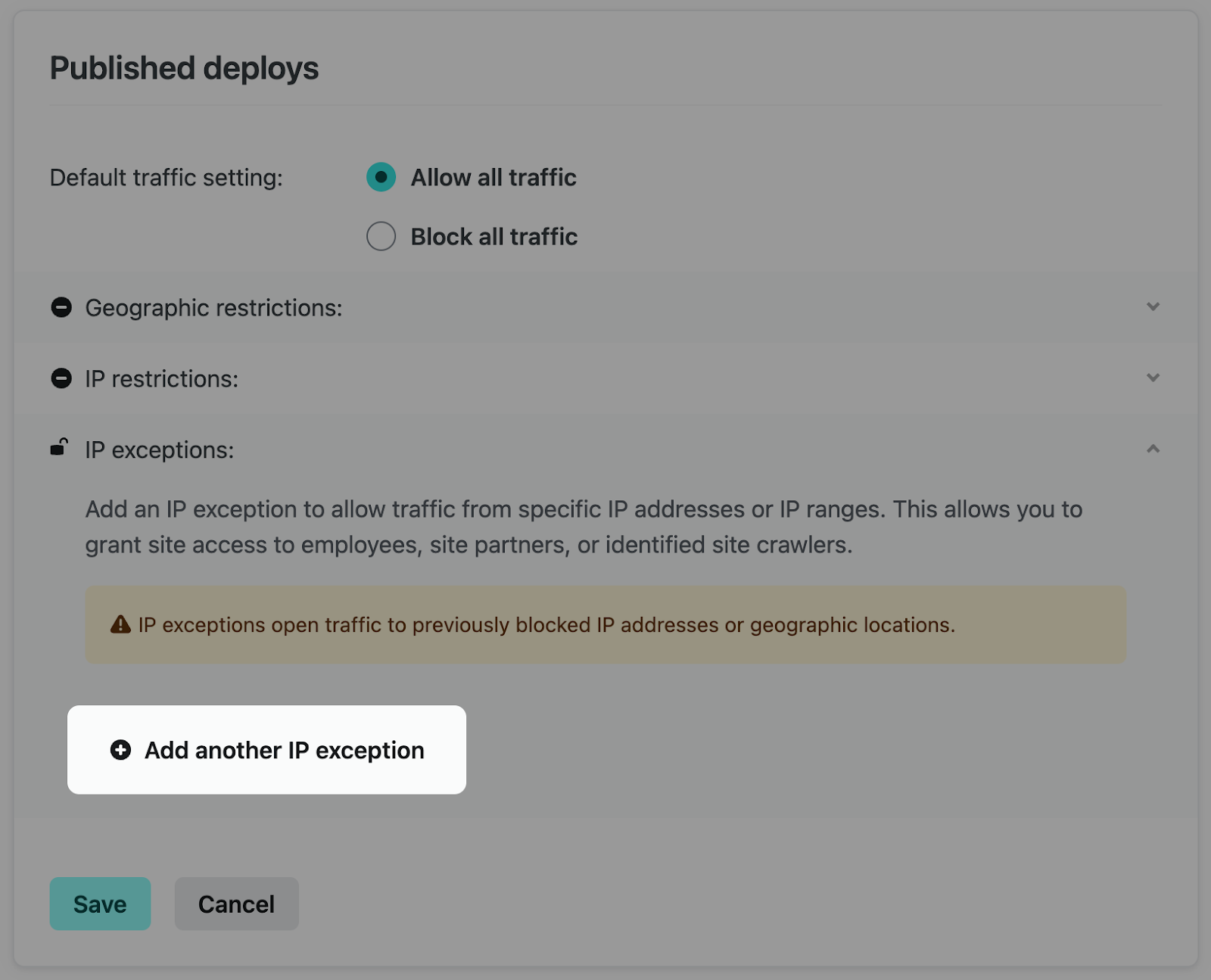The width and height of the screenshot is (1211, 980).
Task: Save the traffic settings
Action: (x=100, y=904)
